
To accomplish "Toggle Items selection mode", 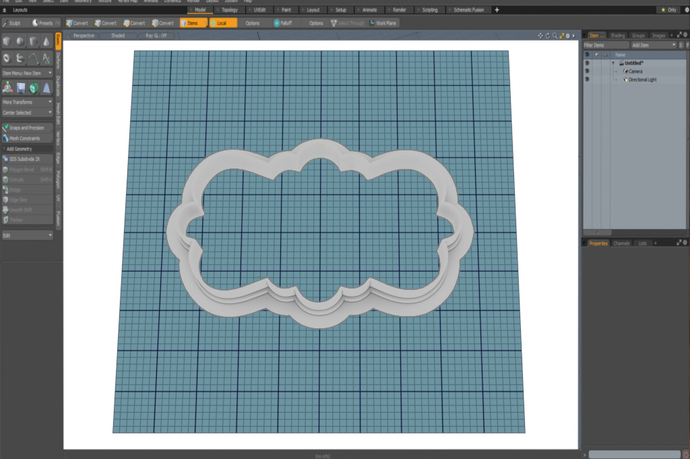I will (193, 23).
